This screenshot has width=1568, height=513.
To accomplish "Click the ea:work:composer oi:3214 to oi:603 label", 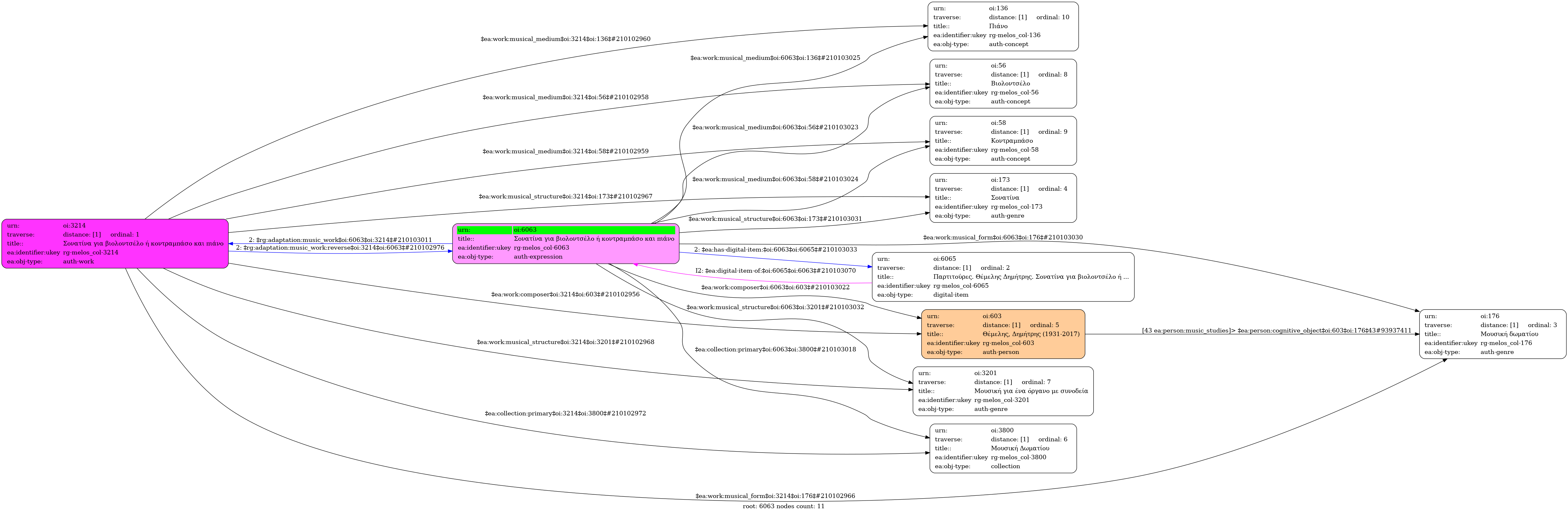I will point(565,294).
